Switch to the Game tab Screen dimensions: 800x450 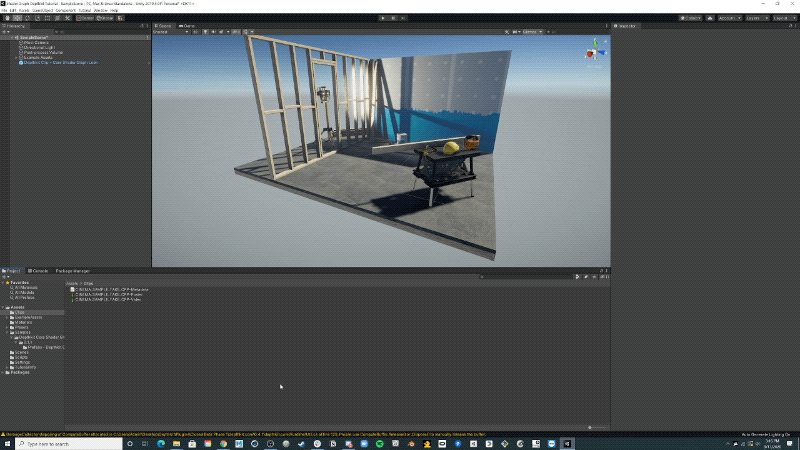tap(186, 26)
